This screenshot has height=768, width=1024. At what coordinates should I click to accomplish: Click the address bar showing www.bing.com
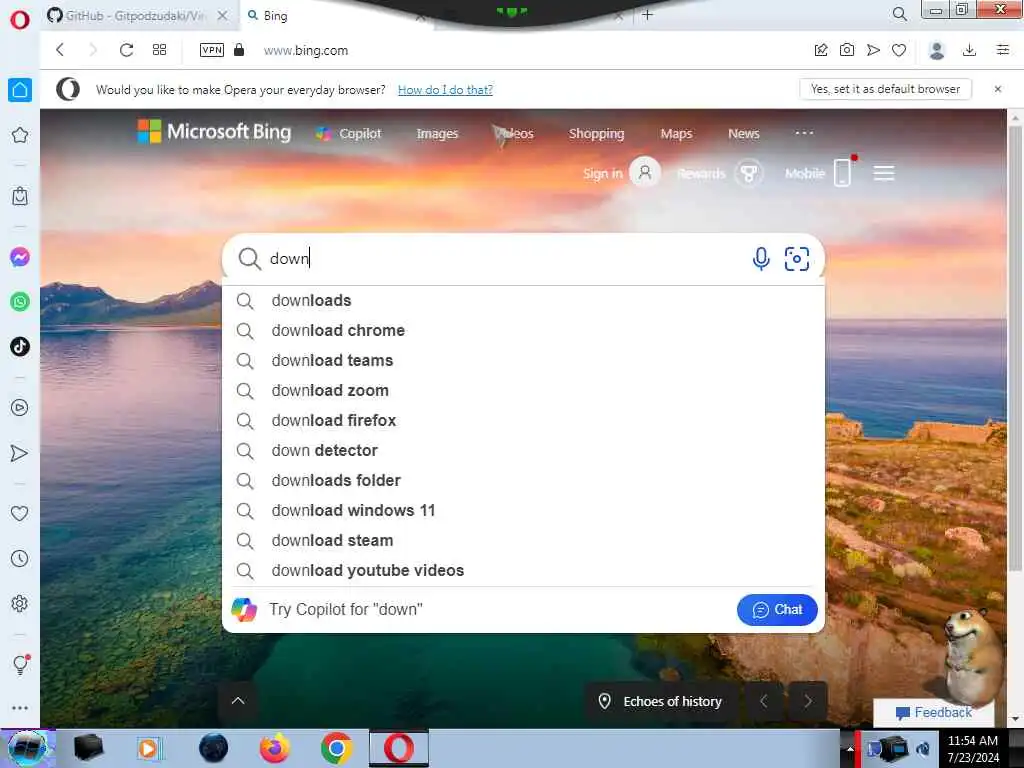click(306, 50)
